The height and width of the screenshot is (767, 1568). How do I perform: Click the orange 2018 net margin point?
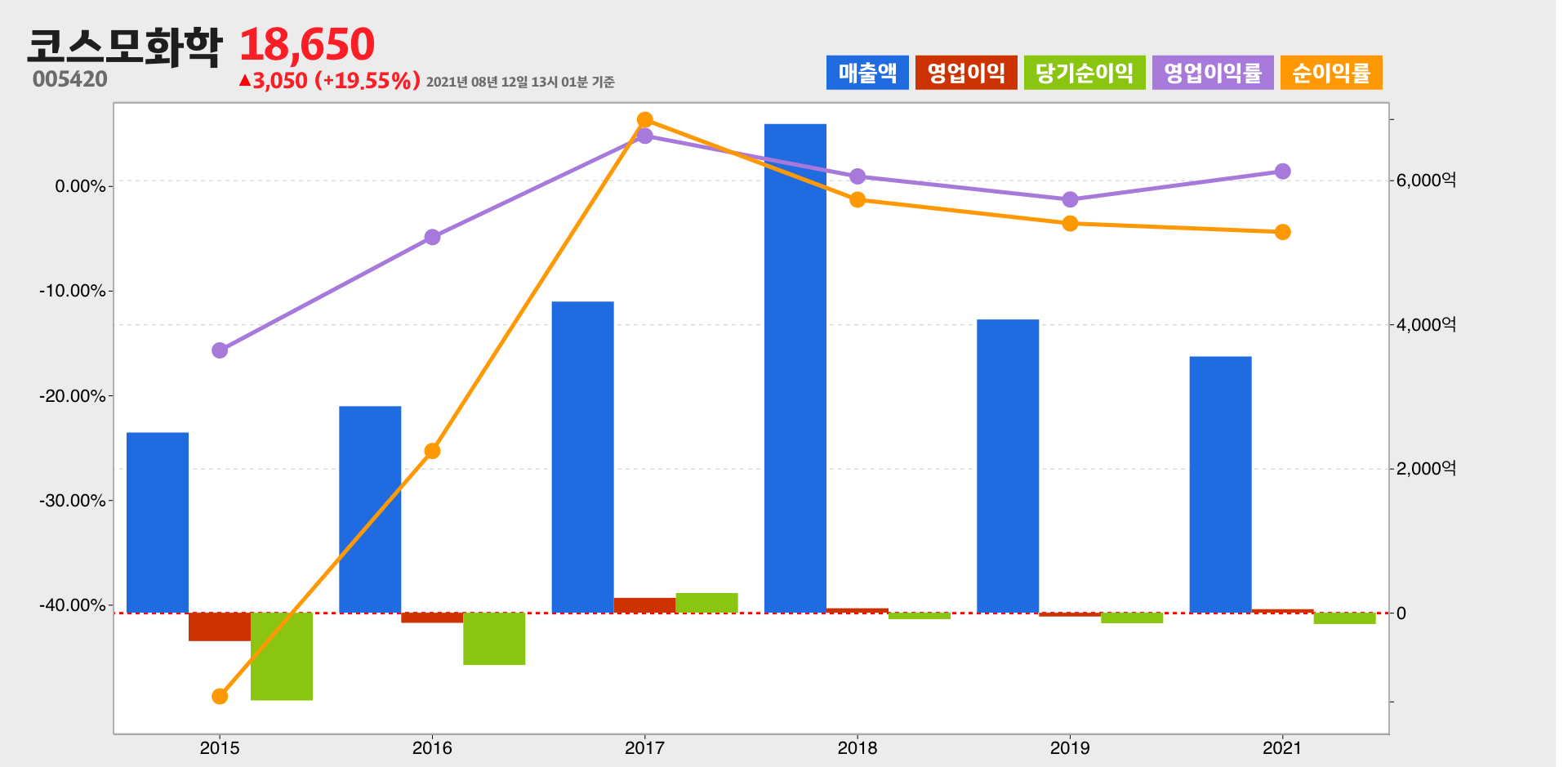857,200
